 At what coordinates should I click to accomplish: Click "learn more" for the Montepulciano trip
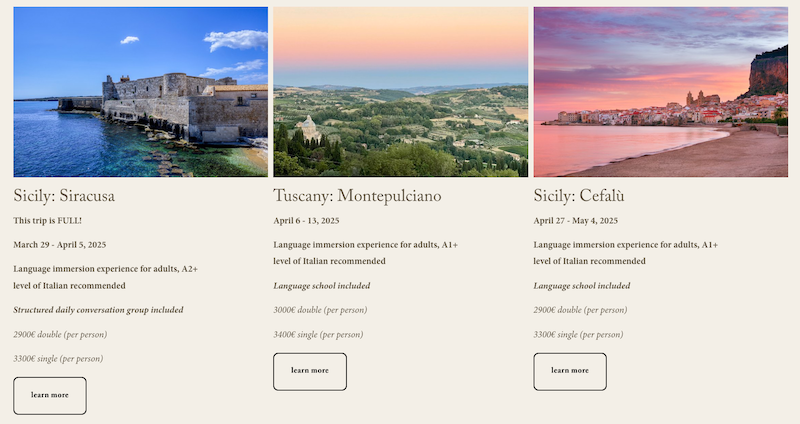[x=310, y=371]
